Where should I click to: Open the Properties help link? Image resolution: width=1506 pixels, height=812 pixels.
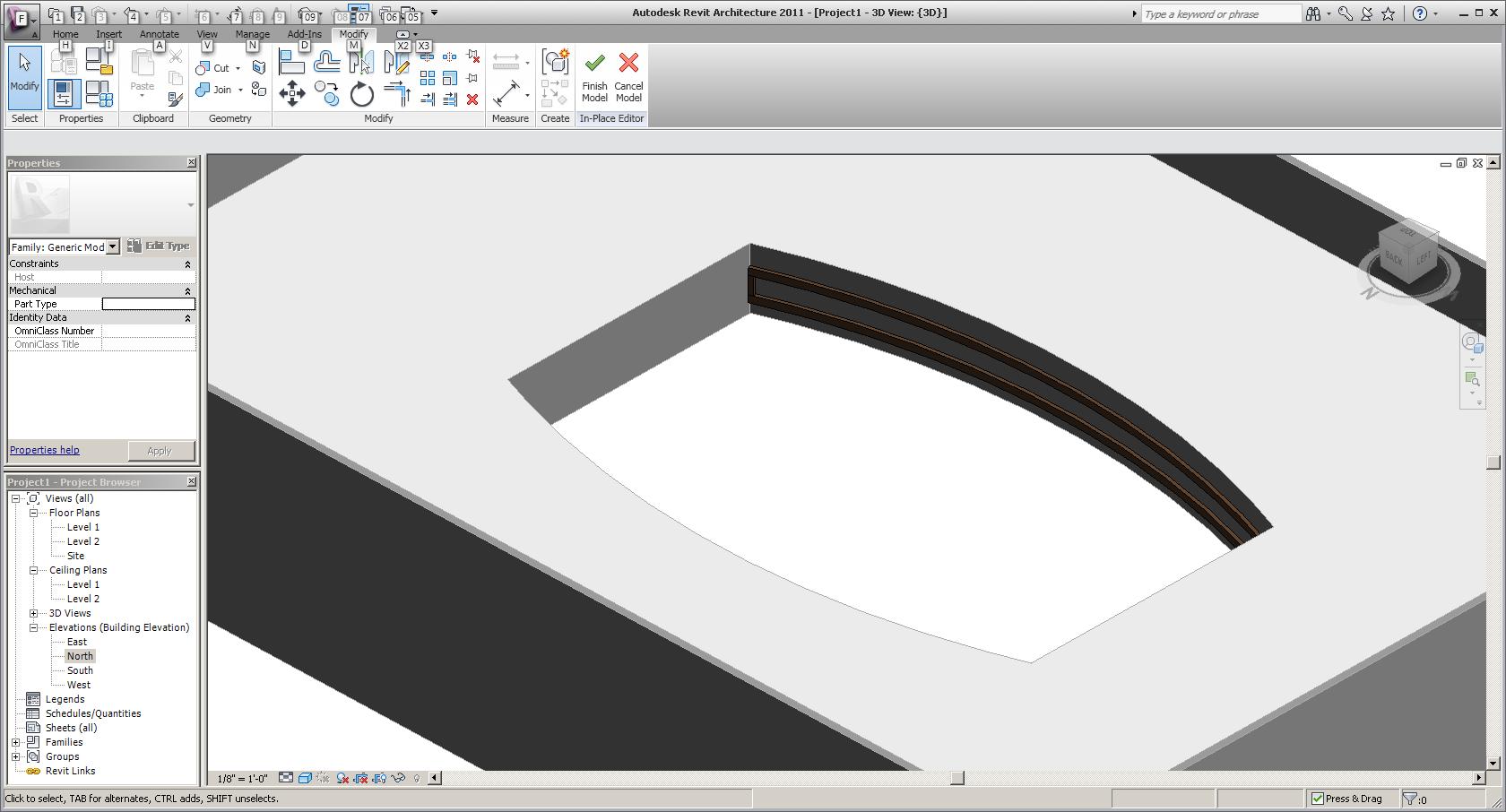coord(44,450)
